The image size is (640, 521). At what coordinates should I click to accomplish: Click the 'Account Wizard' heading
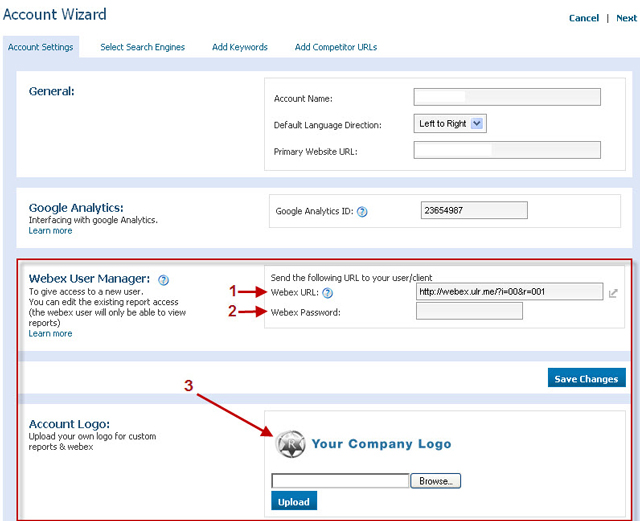click(55, 14)
